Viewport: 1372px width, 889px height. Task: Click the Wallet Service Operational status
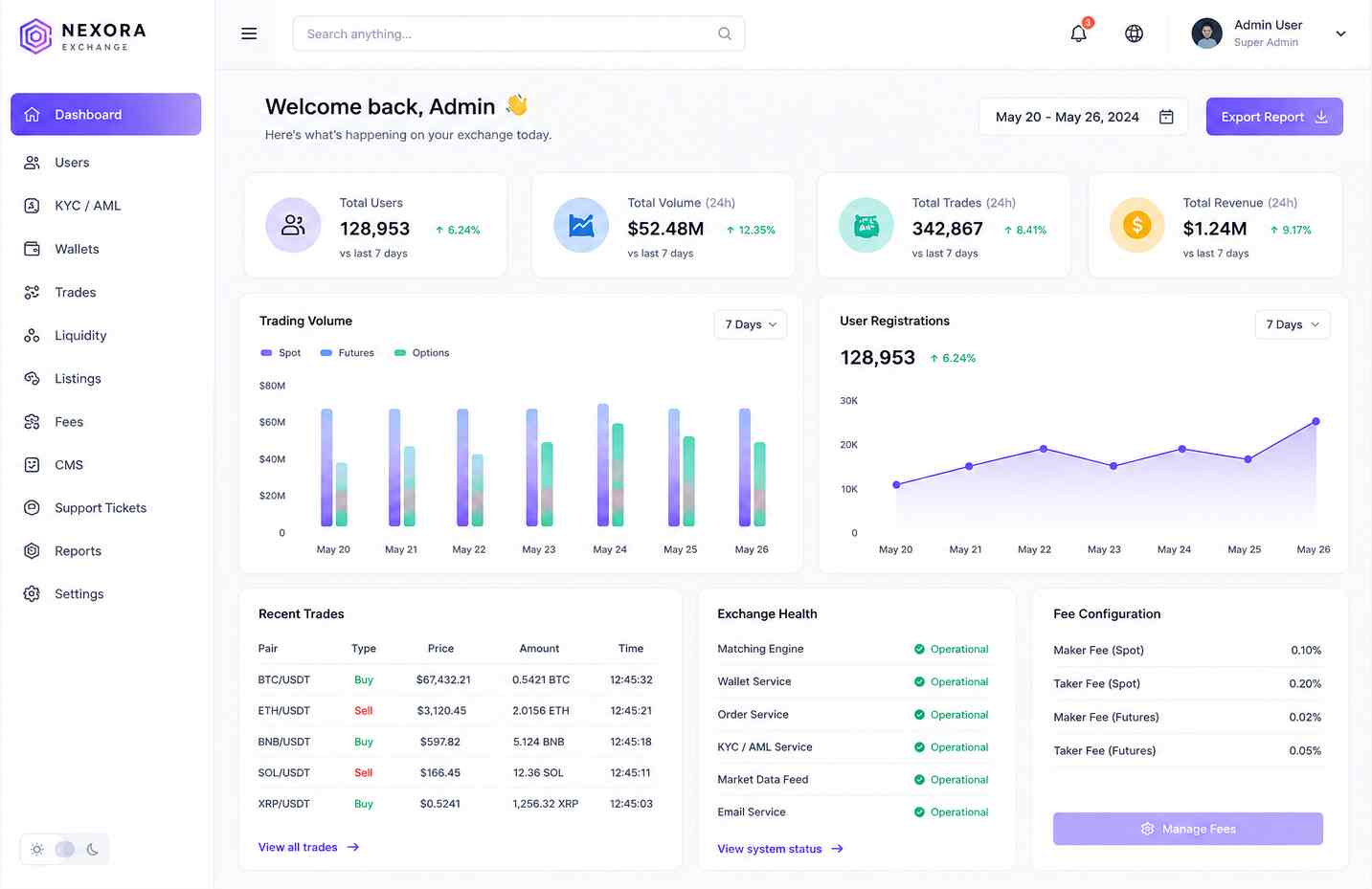tap(951, 681)
